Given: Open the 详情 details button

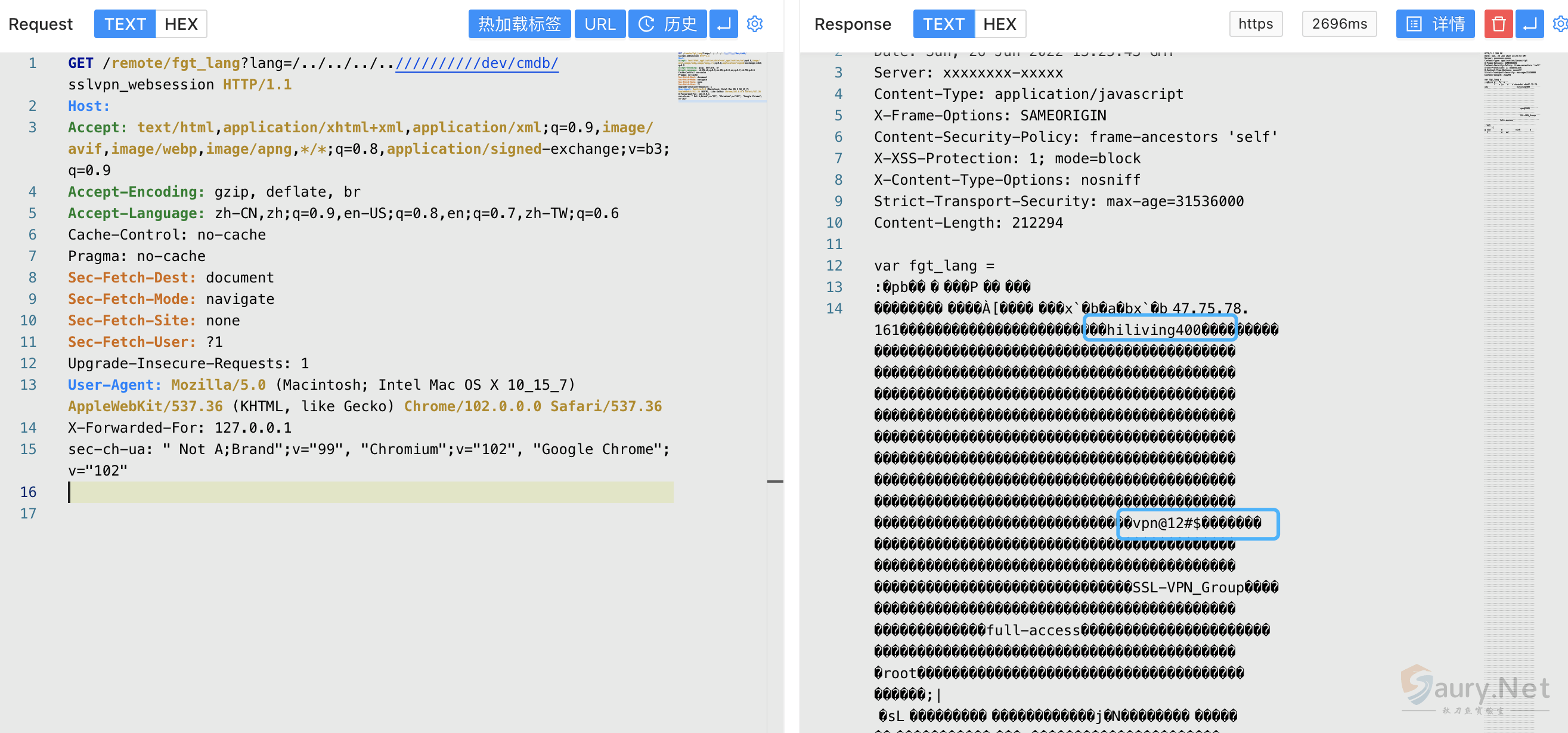Looking at the screenshot, I should pos(1434,24).
